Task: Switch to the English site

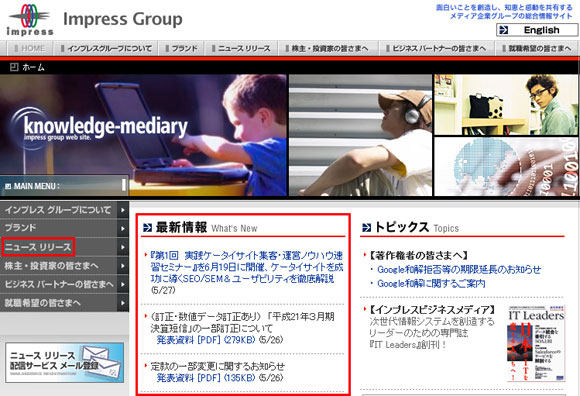Action: pyautogui.click(x=537, y=30)
